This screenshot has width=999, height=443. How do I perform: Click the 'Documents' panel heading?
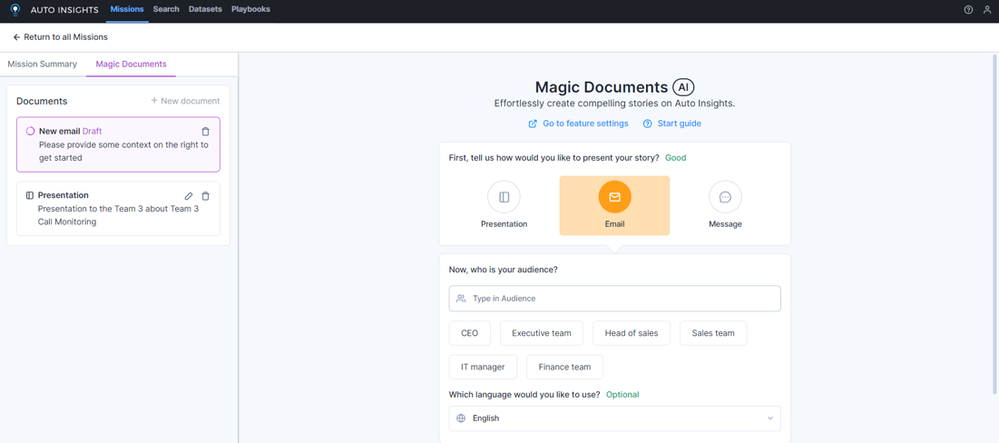coord(41,101)
